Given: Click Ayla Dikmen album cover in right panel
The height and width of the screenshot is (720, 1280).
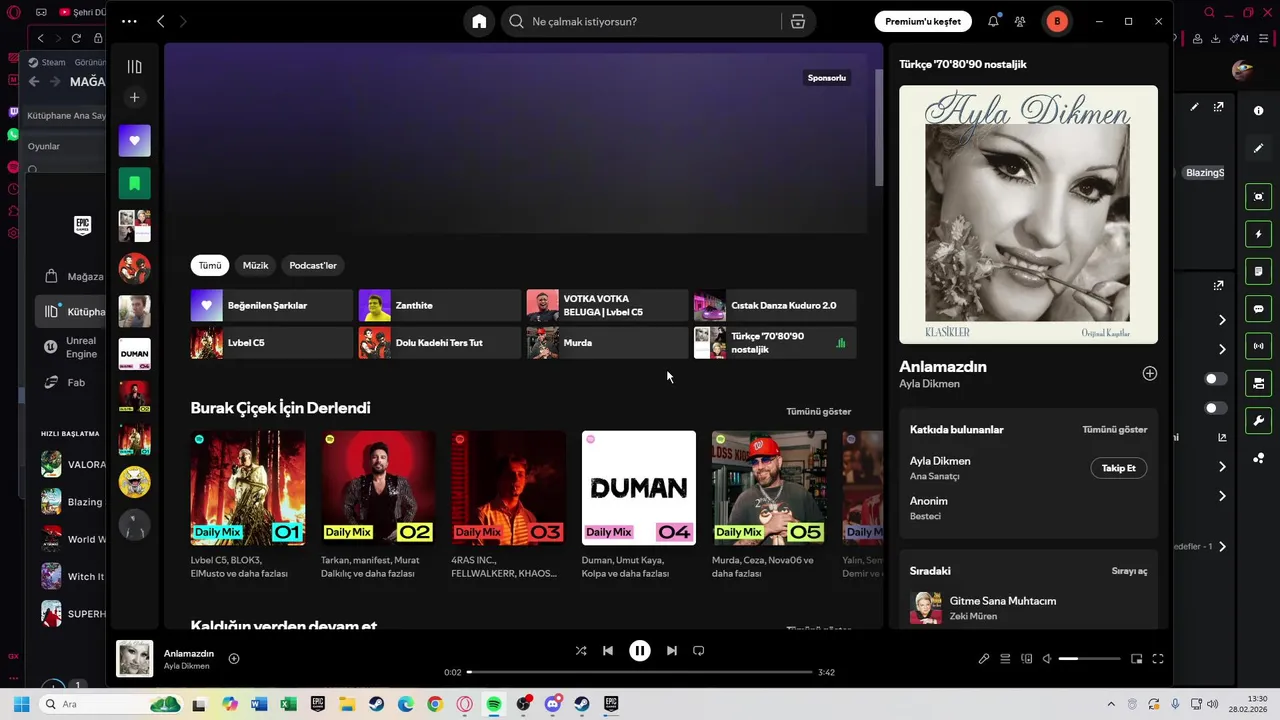Looking at the screenshot, I should [1028, 214].
